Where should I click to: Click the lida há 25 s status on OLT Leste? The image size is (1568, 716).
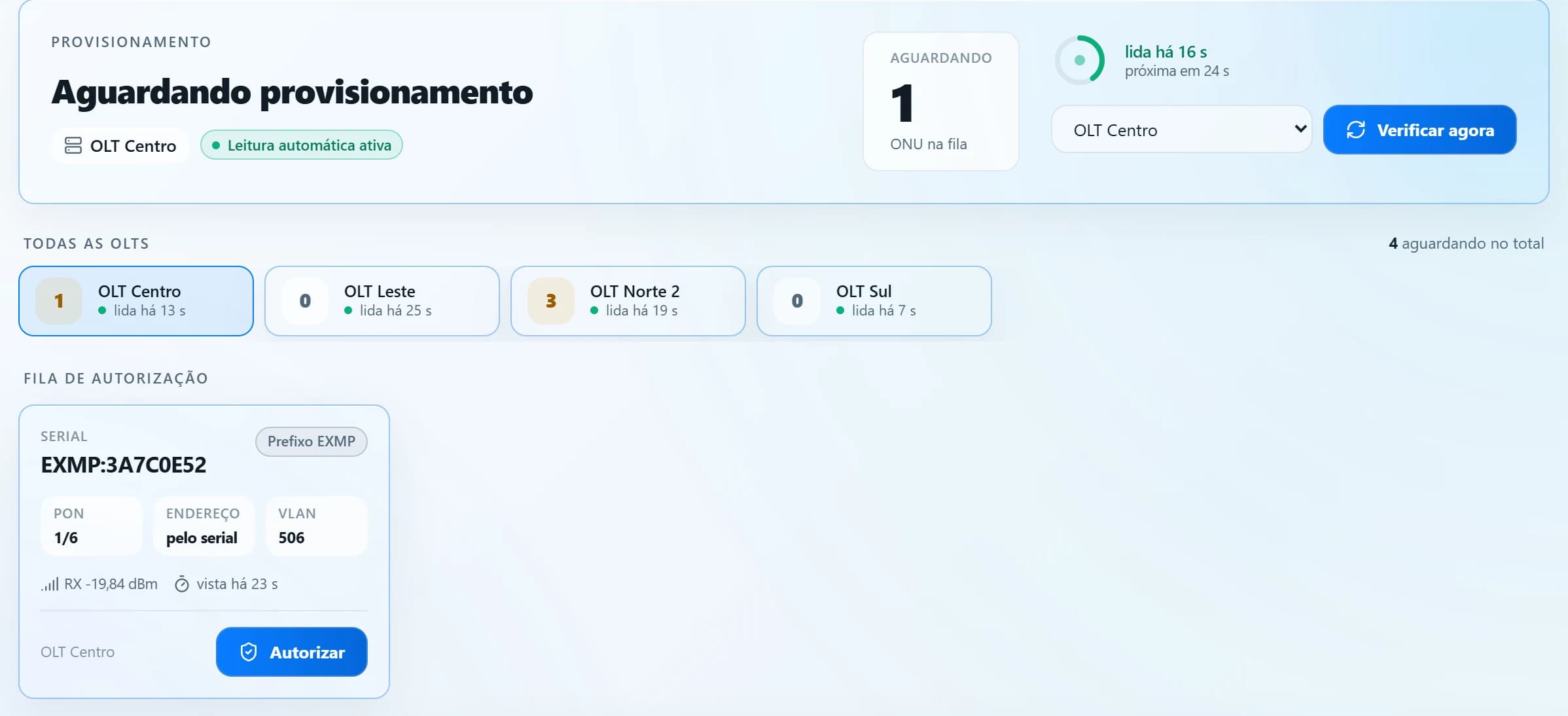(395, 310)
